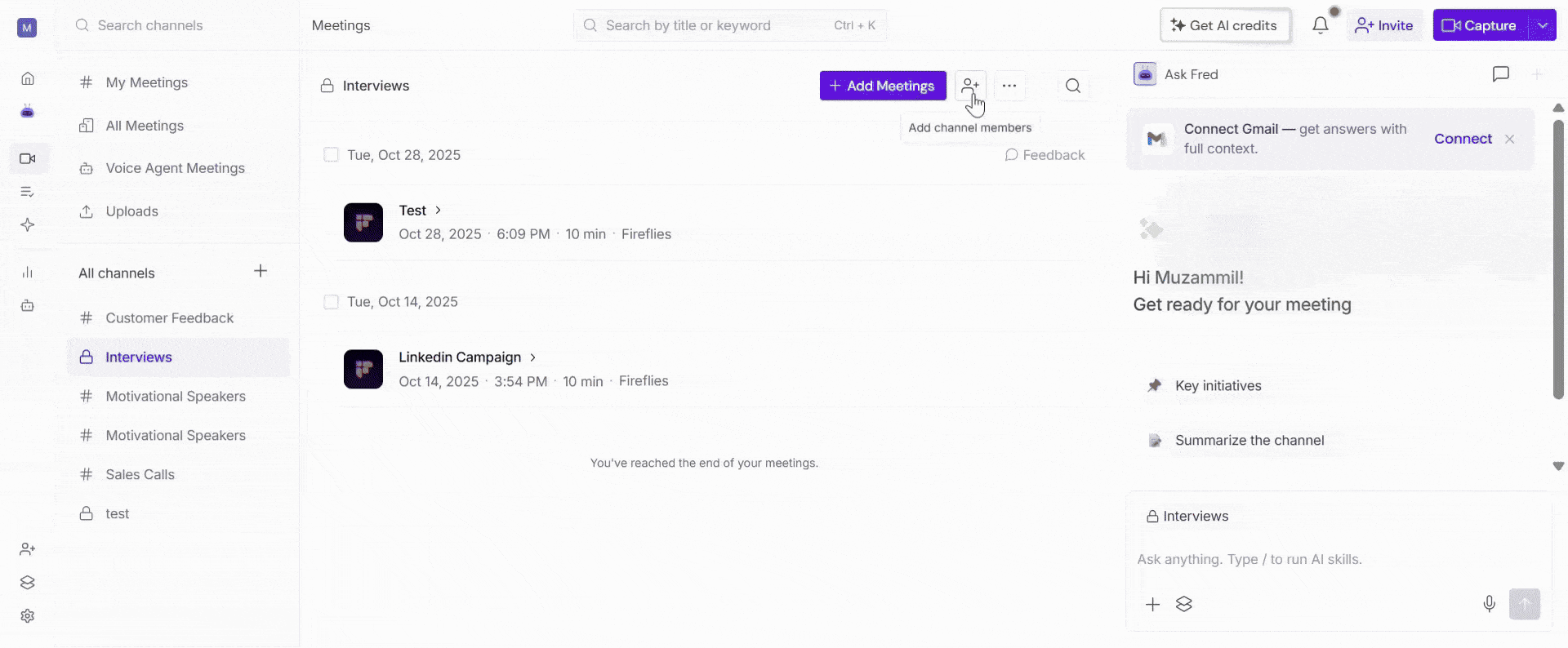The height and width of the screenshot is (648, 1568).
Task: Open the Ask Fred chat history icon
Action: point(1500,74)
